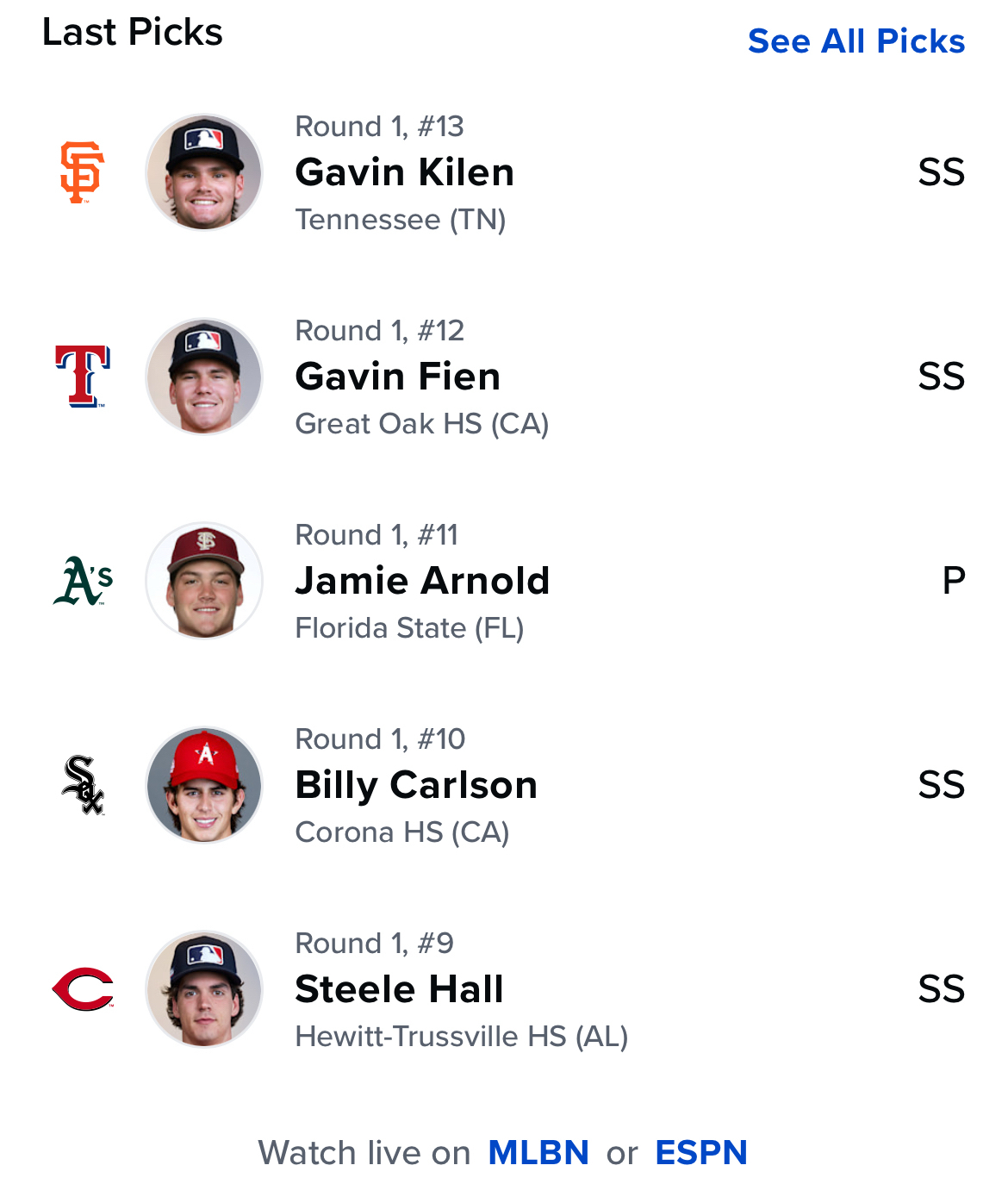The height and width of the screenshot is (1184, 1008).
Task: Select the Gavin Kilen player name
Action: point(404,172)
